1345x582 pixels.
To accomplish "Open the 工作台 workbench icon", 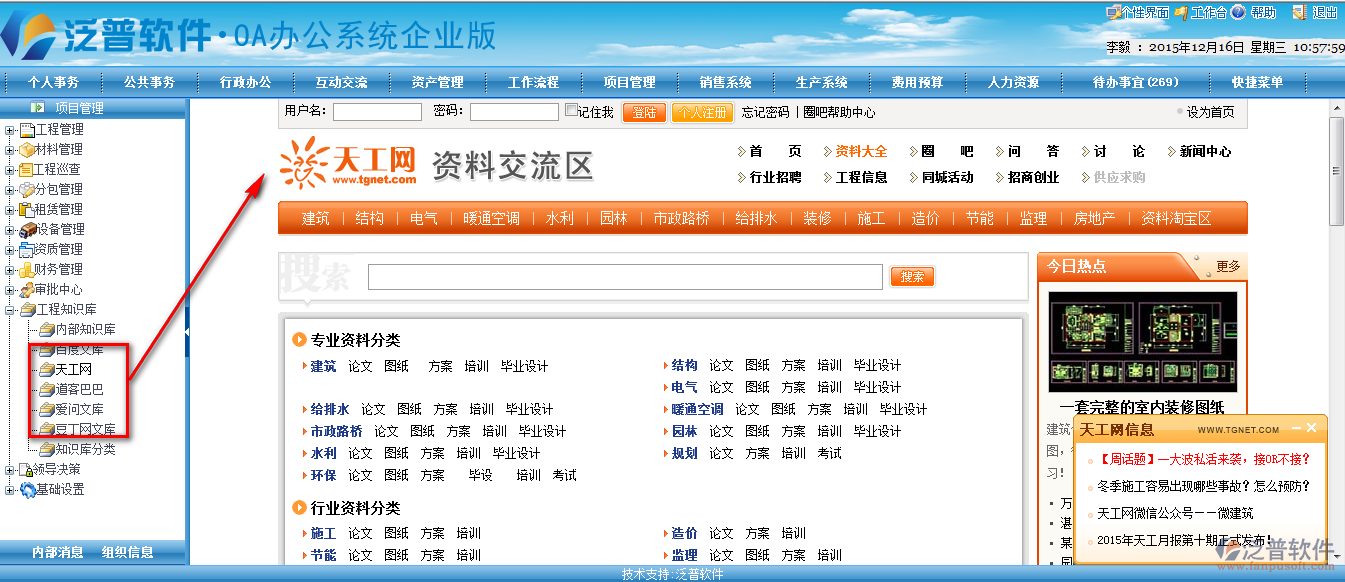I will coord(1181,13).
